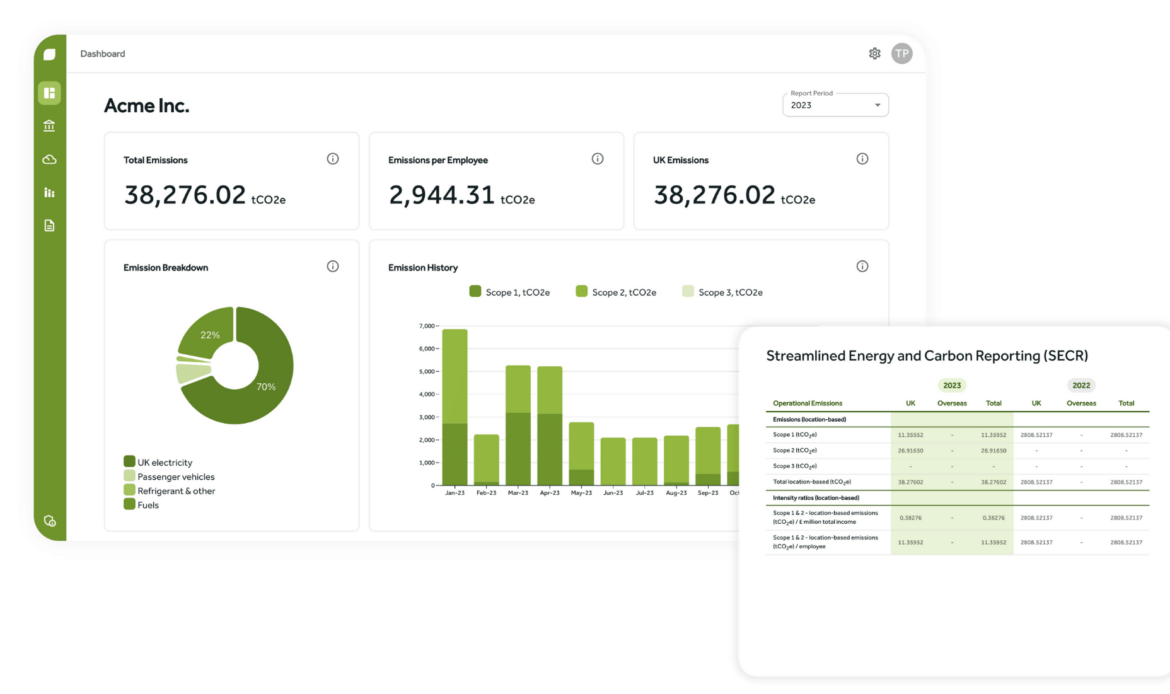Click the Apr-23 bar in Emission History
The image size is (1170, 694).
click(550, 425)
